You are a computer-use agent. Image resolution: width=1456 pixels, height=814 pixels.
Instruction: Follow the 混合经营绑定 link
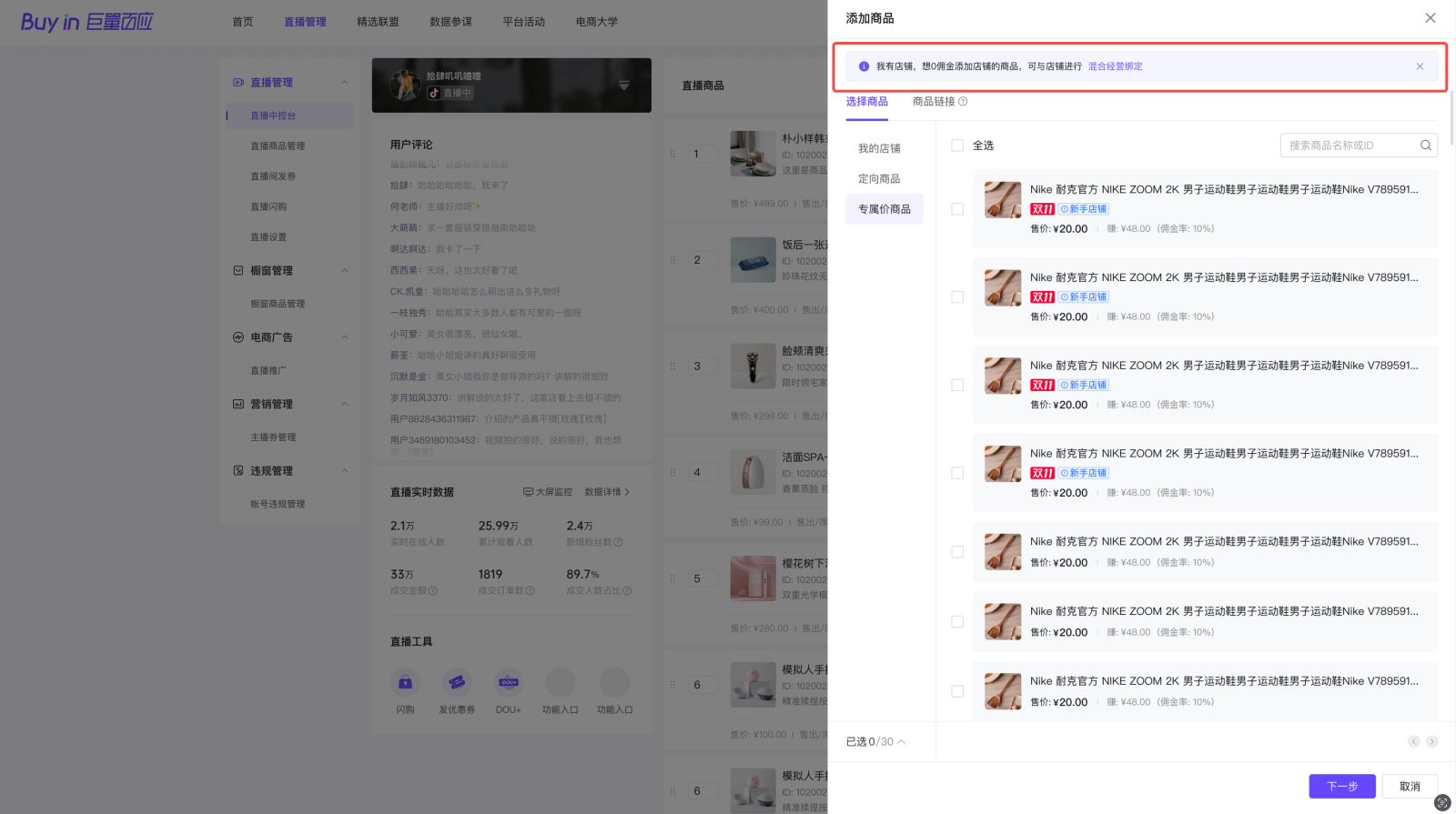pyautogui.click(x=1116, y=66)
